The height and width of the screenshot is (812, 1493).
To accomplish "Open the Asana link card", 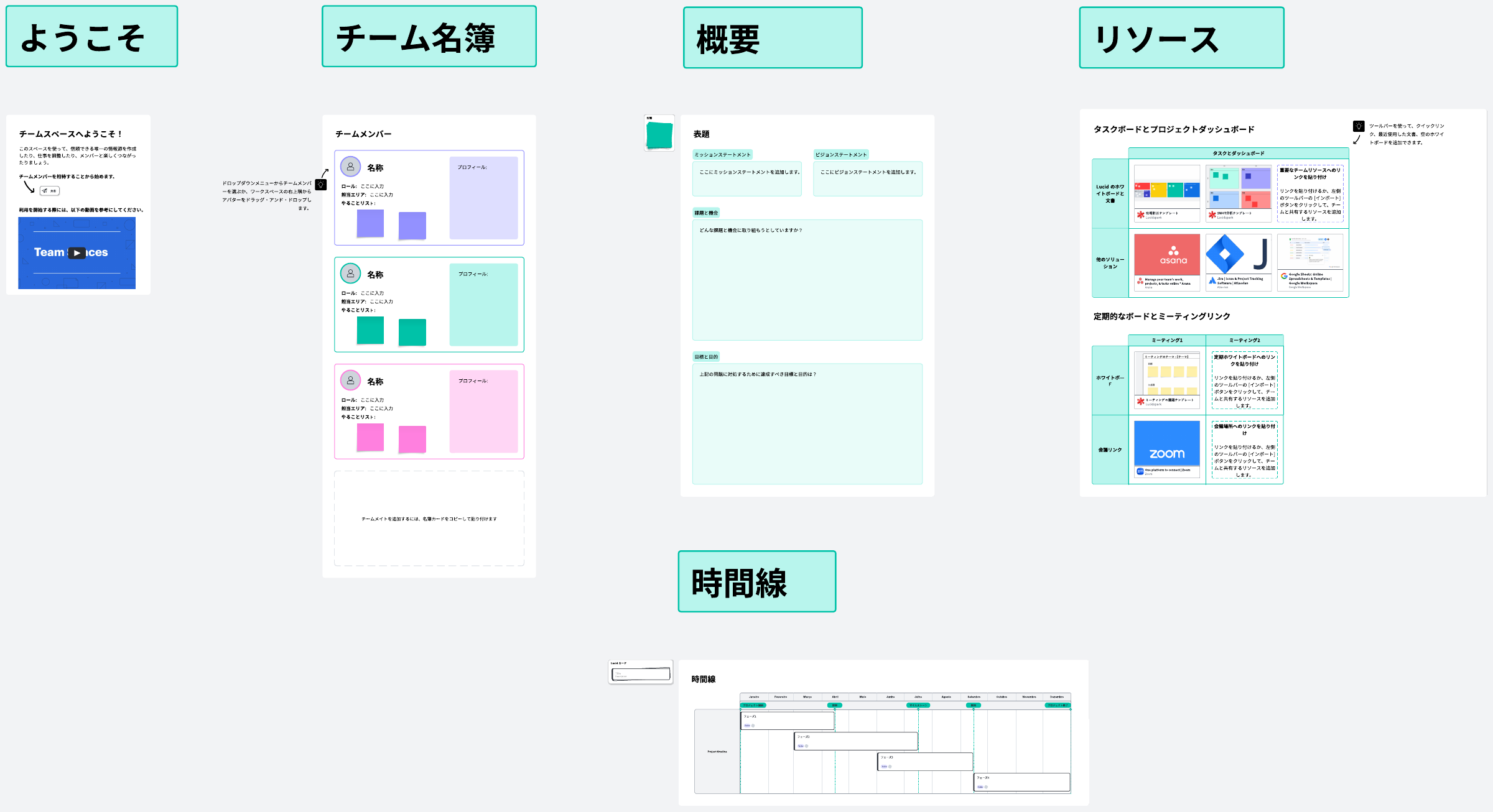I will [x=1167, y=262].
